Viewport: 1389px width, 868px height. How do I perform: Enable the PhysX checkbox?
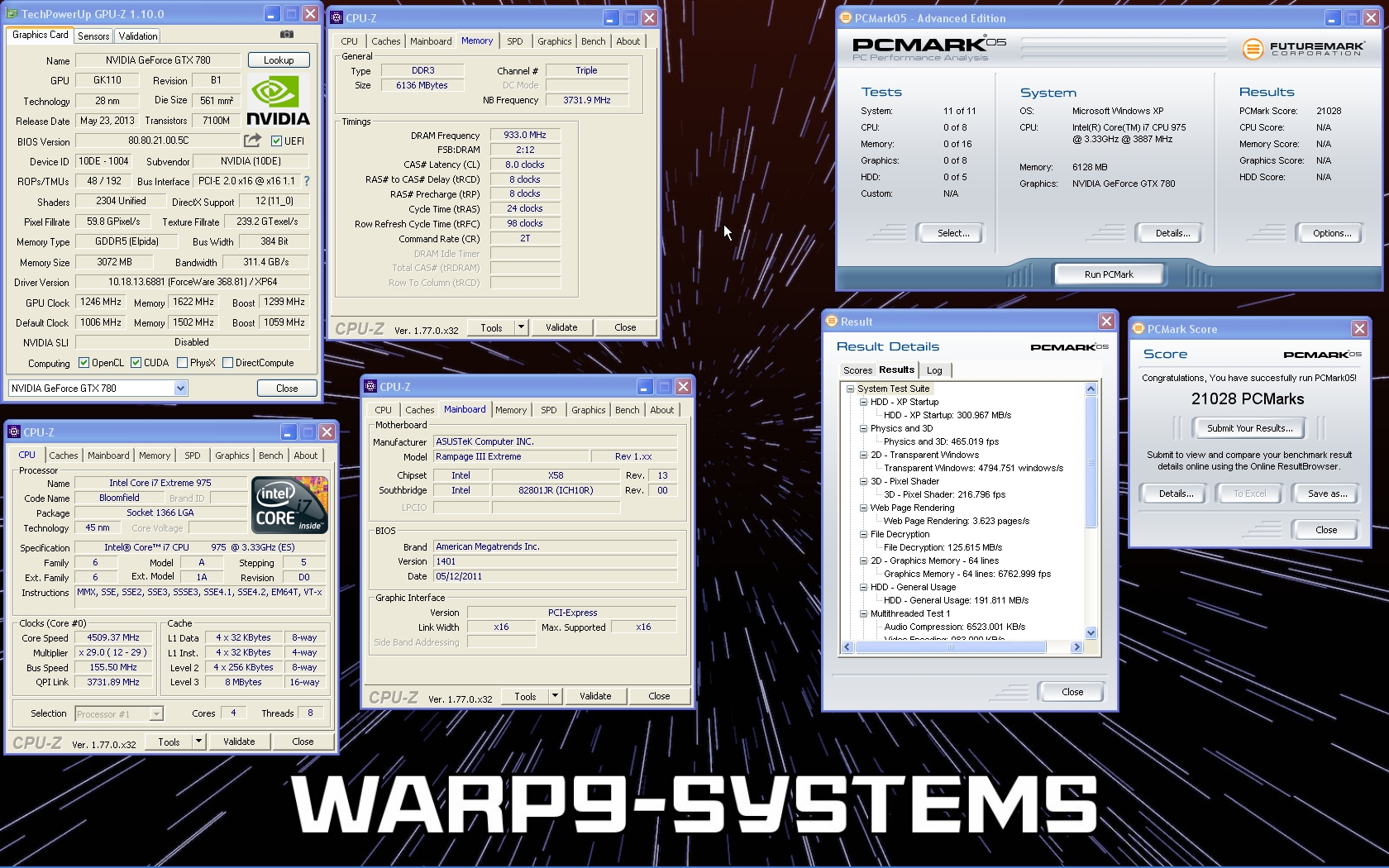point(182,362)
